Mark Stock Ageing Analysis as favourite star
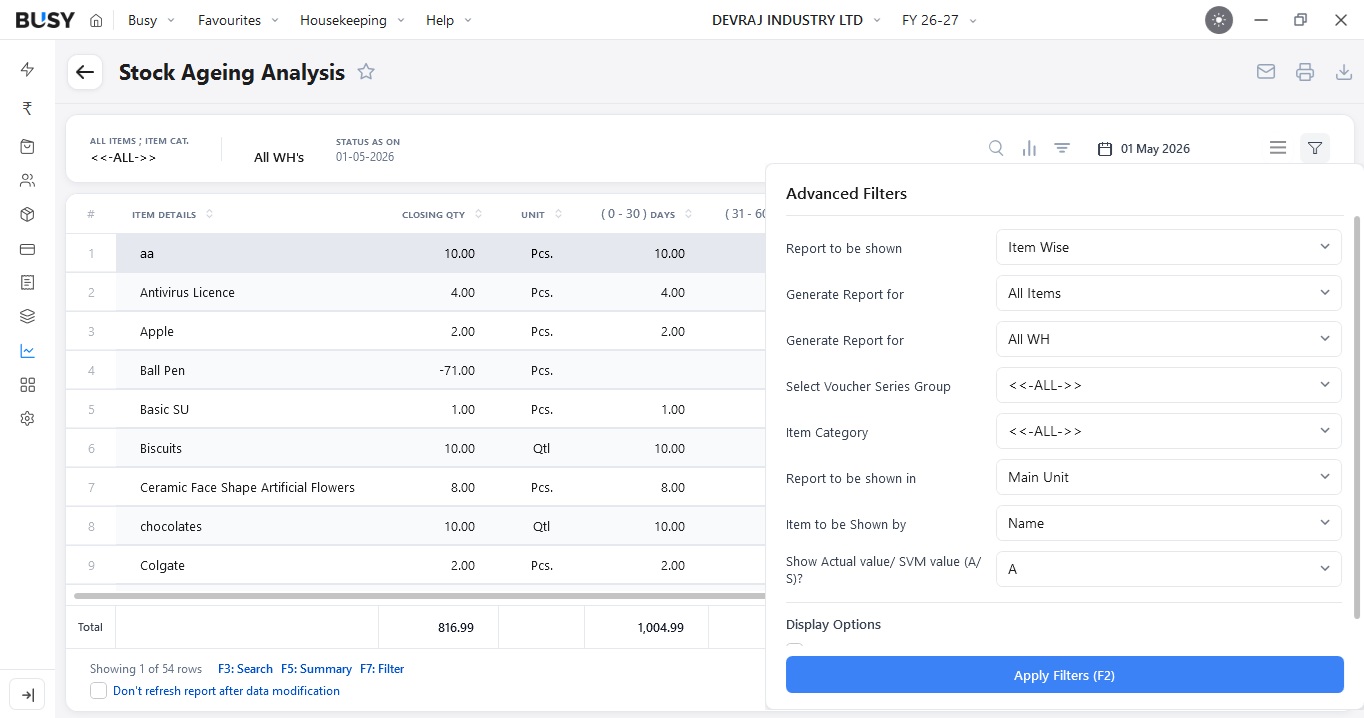Viewport: 1364px width, 718px height. point(366,72)
